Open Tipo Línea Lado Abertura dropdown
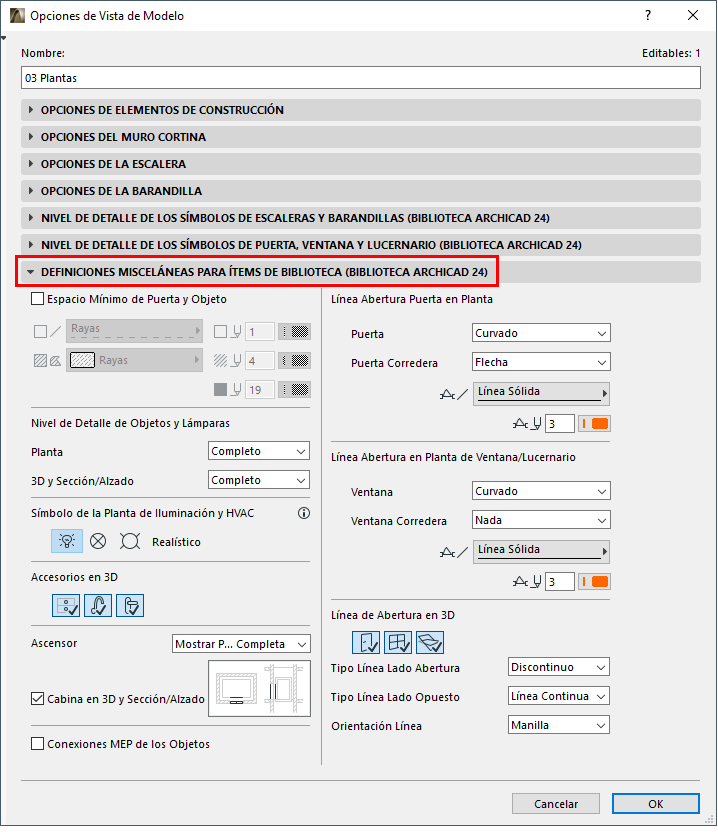 (x=559, y=667)
